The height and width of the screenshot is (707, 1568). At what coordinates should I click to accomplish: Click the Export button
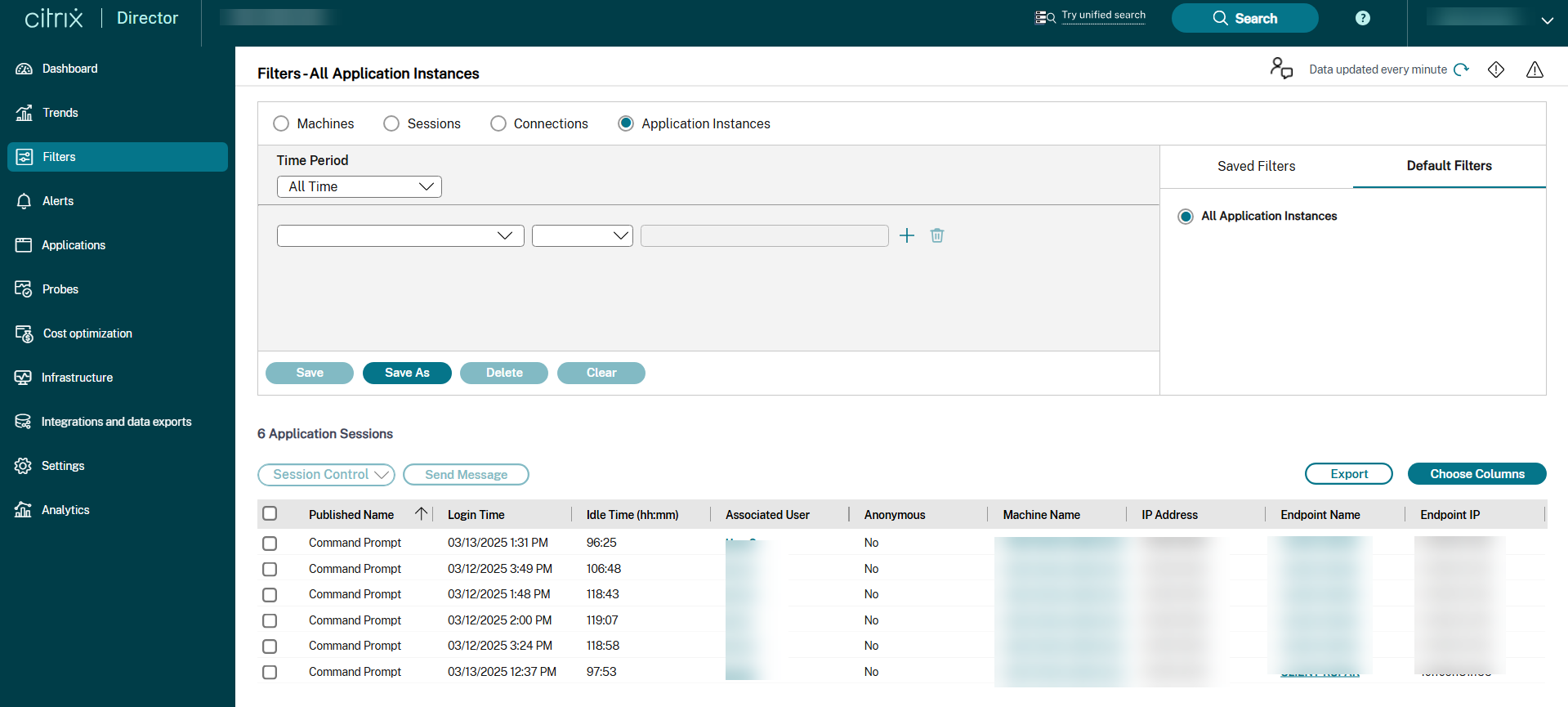pos(1348,474)
